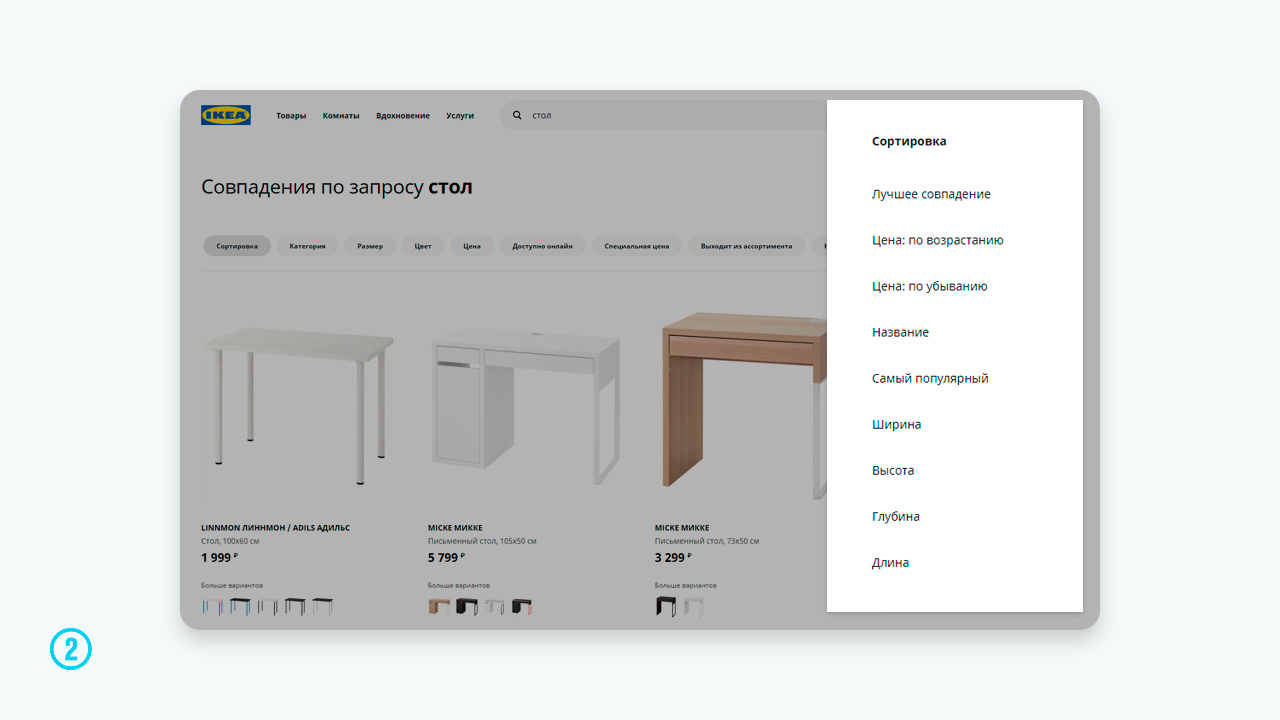This screenshot has width=1280, height=720.
Task: Toggle Специальная цена filter
Action: point(637,246)
